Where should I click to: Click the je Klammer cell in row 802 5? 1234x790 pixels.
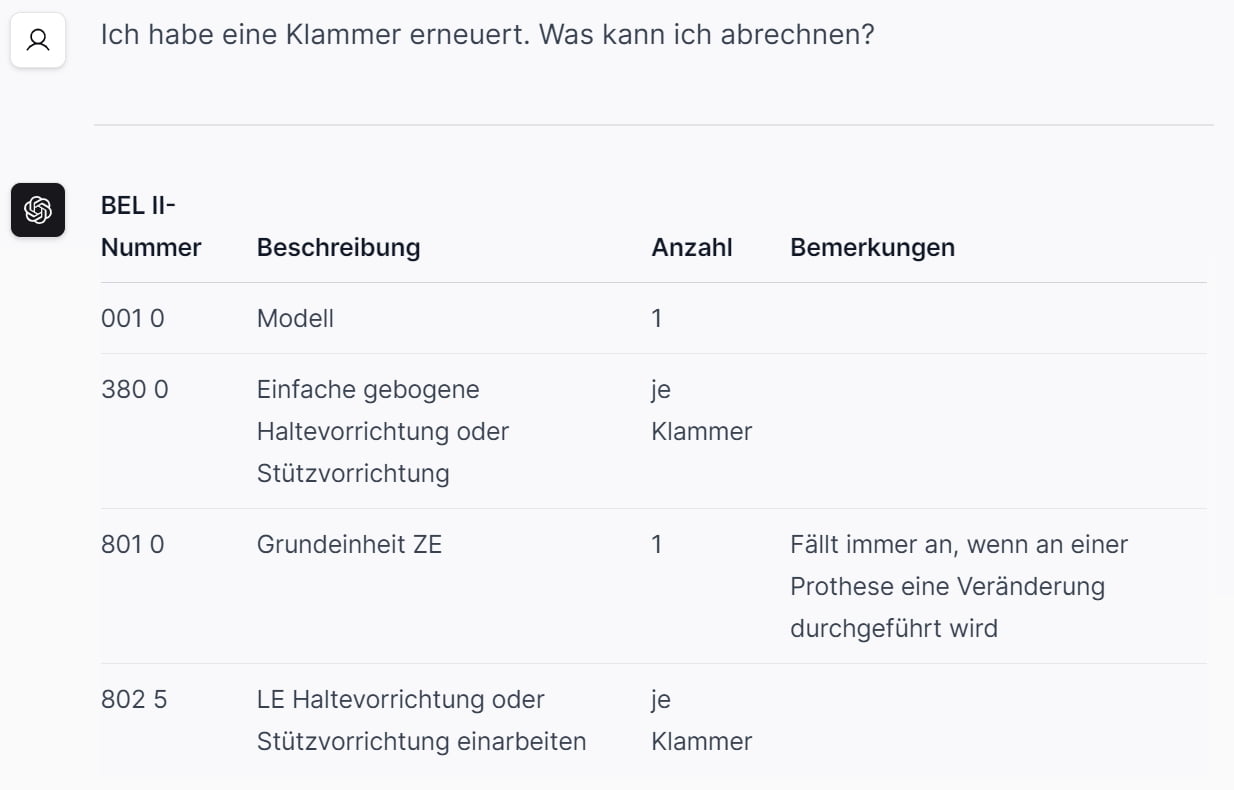pos(701,721)
